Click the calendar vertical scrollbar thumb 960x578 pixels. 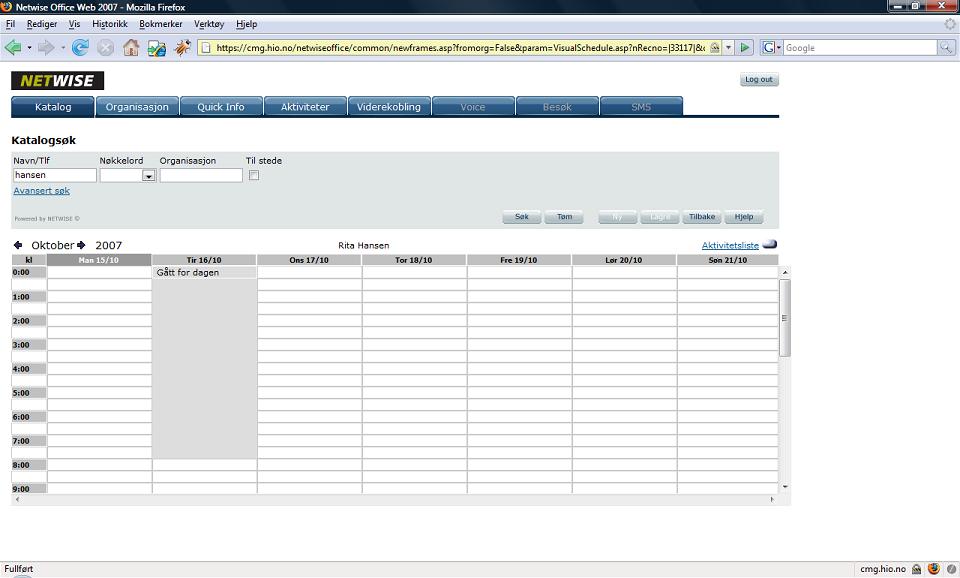coord(784,318)
